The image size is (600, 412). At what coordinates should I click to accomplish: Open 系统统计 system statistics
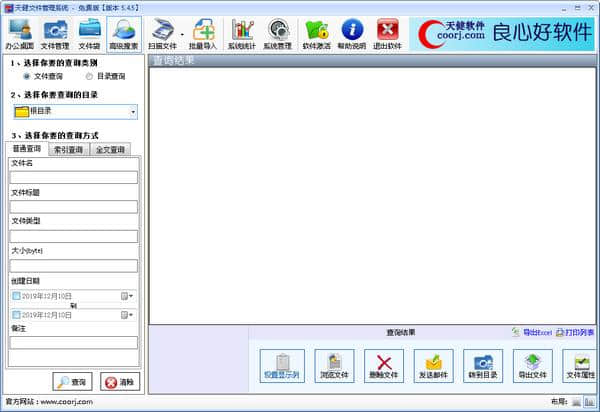pyautogui.click(x=242, y=34)
